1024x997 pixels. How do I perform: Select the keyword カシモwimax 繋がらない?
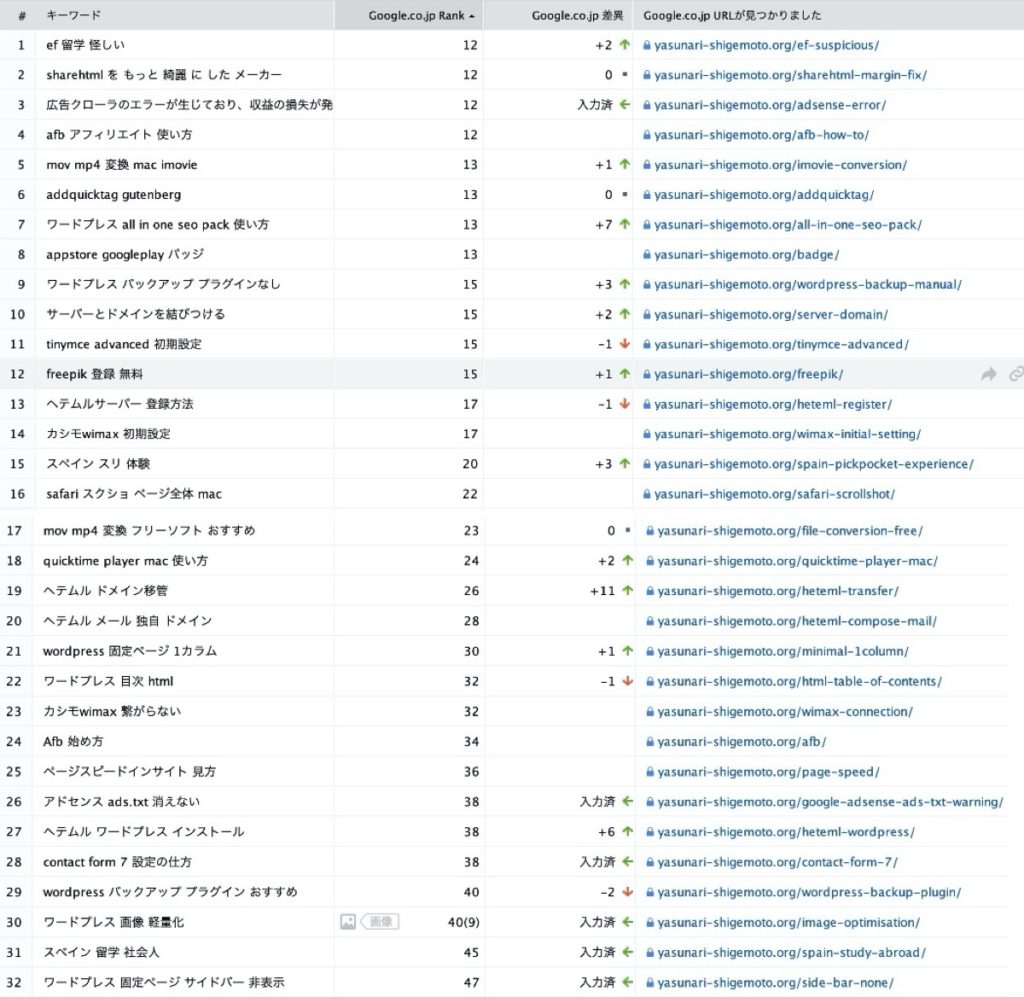[112, 711]
